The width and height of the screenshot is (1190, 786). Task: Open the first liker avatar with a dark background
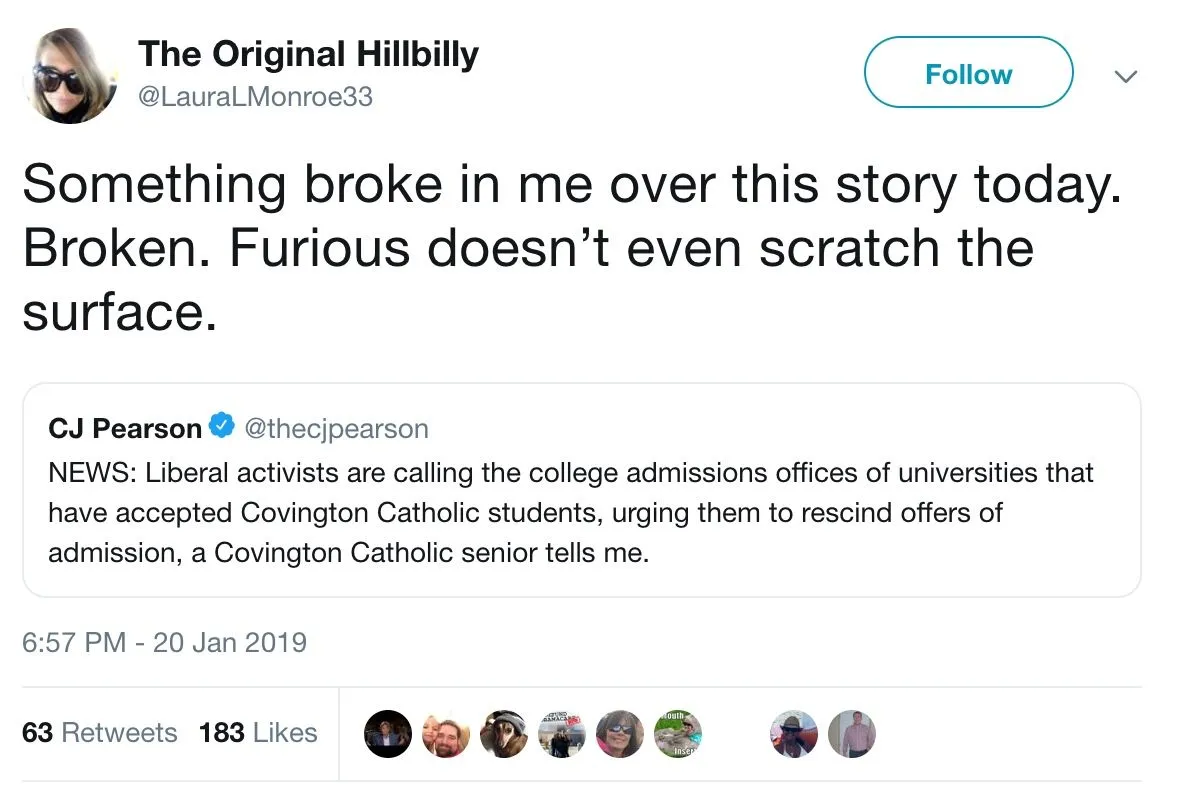click(387, 734)
